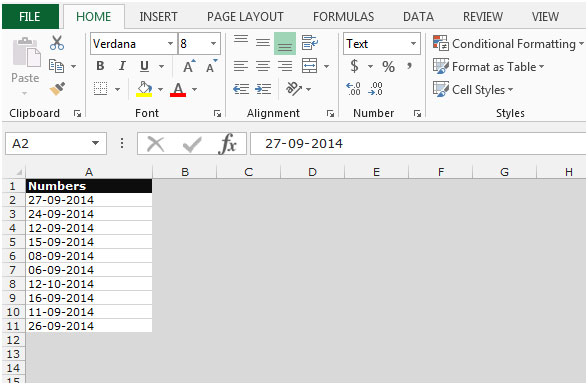
Task: Open fill color dropdown arrow
Action: 160,89
